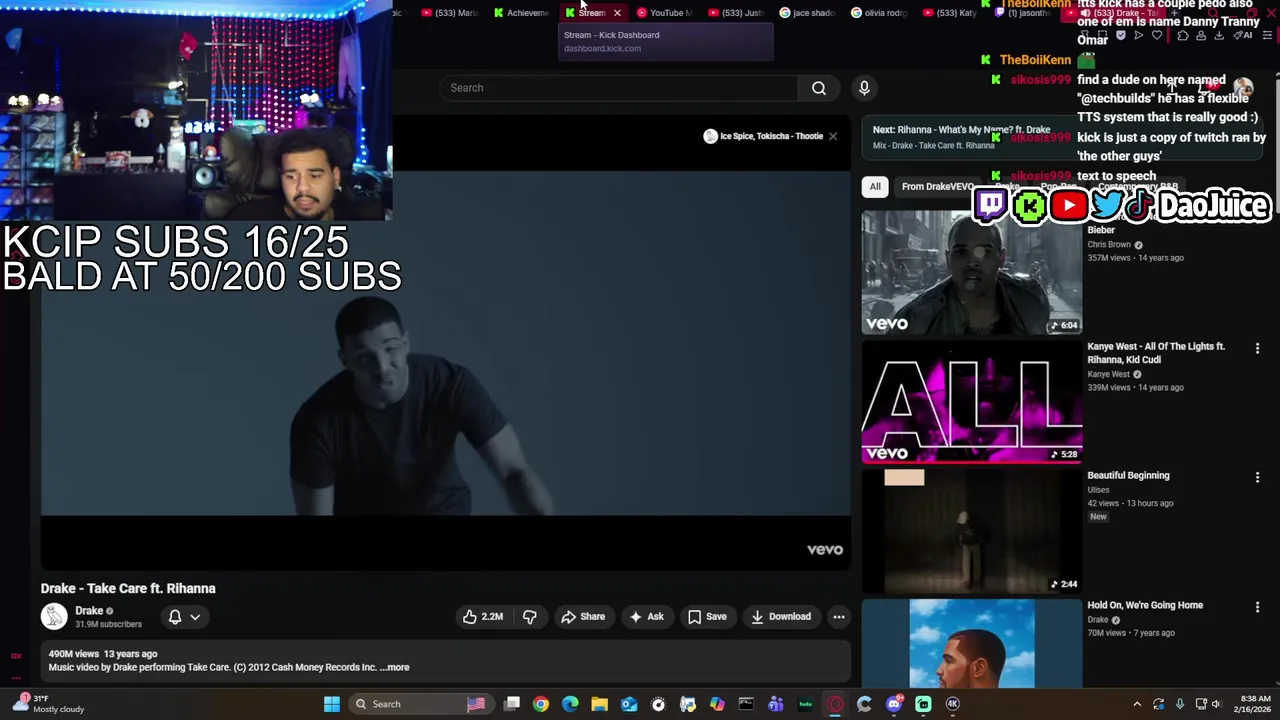Open Task View on the taskbar
Viewport: 1280px width, 720px height.
[x=512, y=704]
